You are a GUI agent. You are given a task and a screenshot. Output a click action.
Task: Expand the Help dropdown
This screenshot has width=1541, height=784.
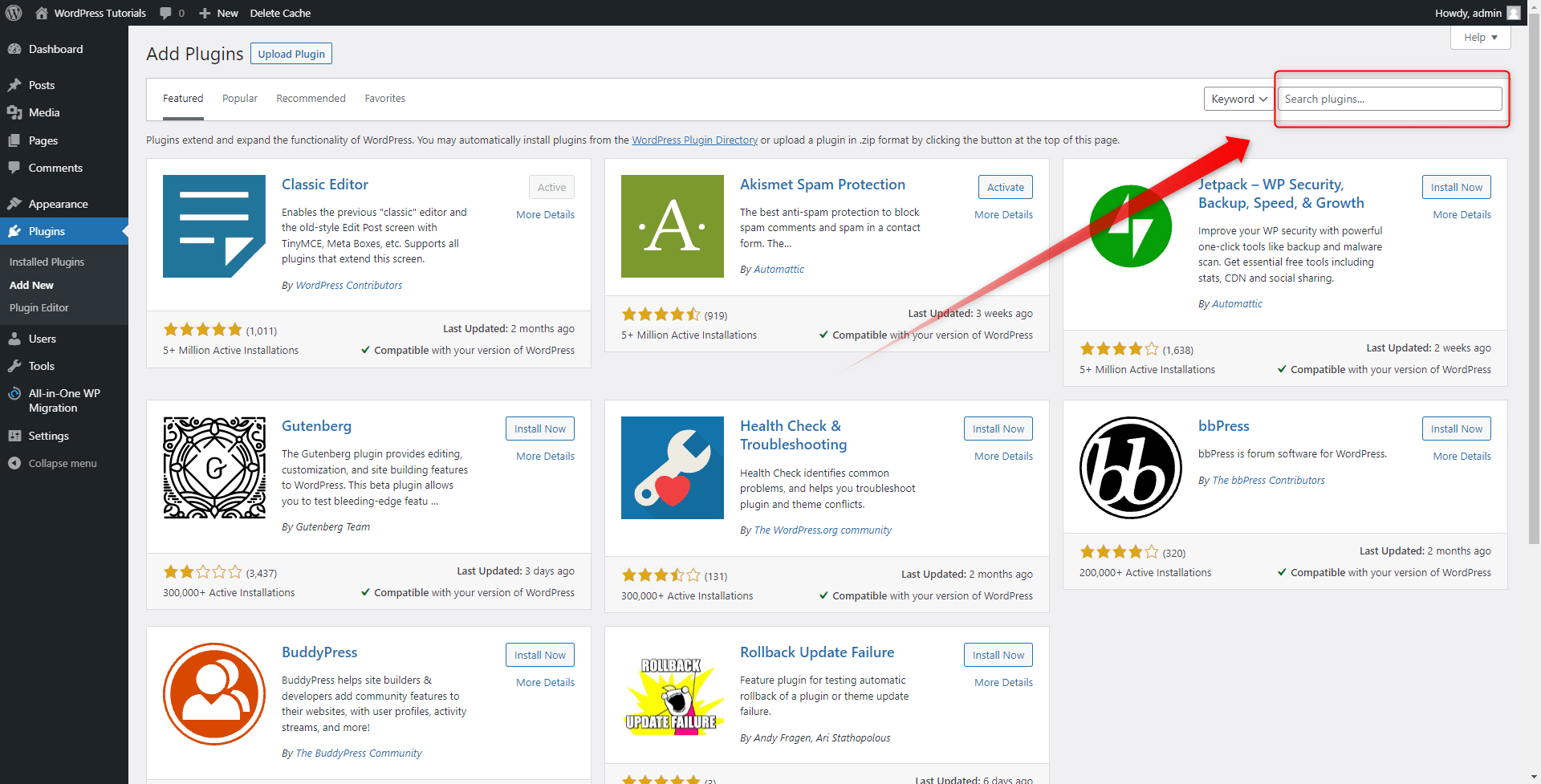(1481, 37)
